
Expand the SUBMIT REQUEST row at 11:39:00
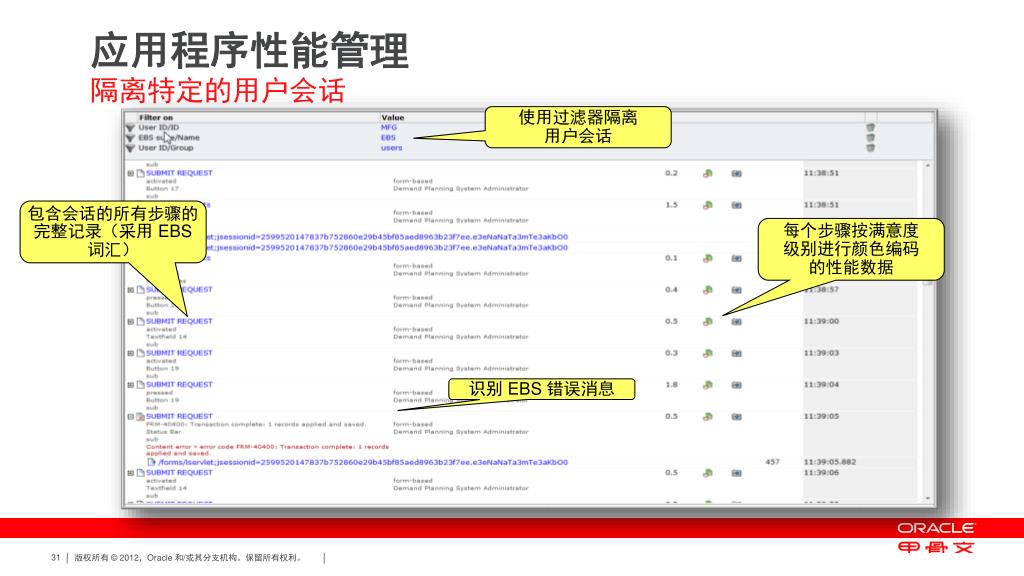pos(130,322)
